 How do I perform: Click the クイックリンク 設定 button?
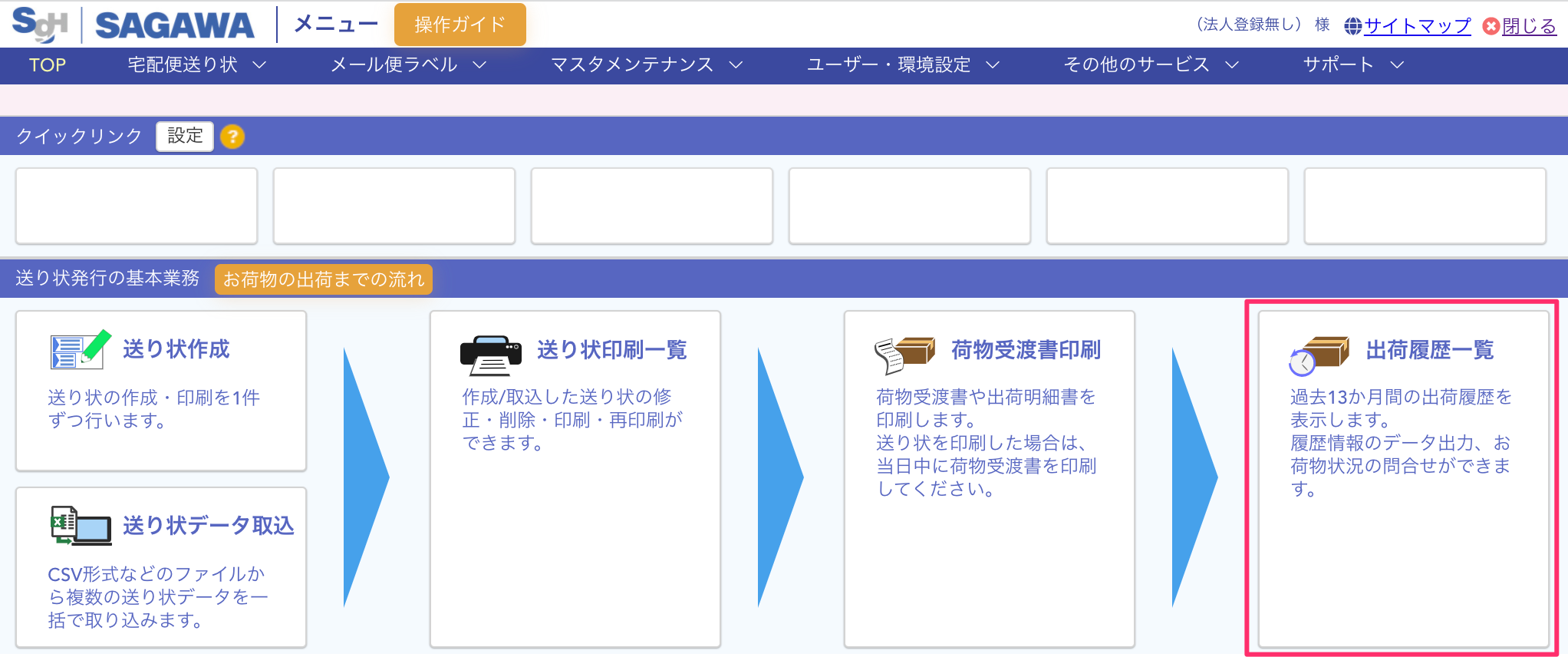185,137
